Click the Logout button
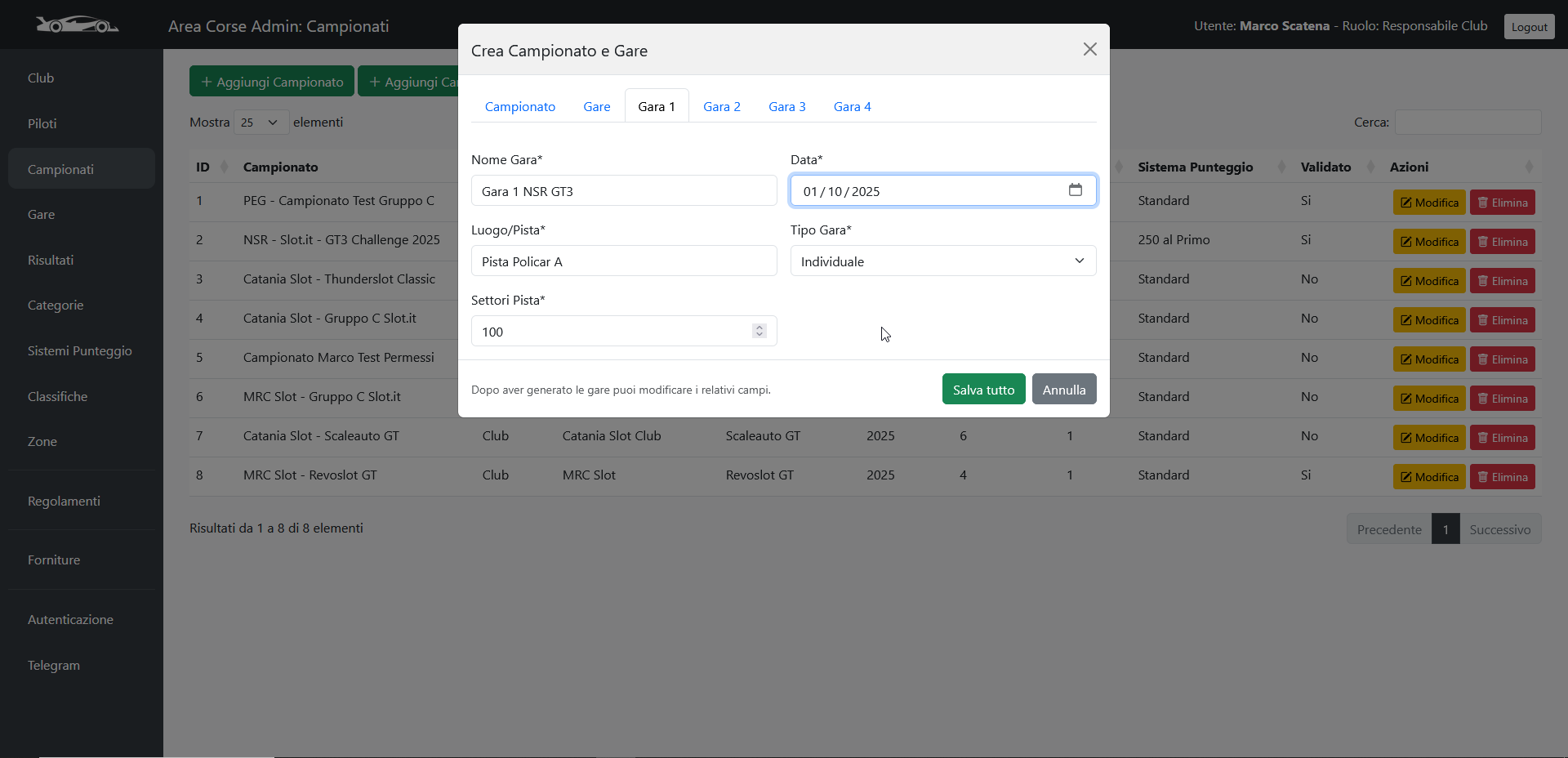The image size is (1568, 758). pos(1528,27)
